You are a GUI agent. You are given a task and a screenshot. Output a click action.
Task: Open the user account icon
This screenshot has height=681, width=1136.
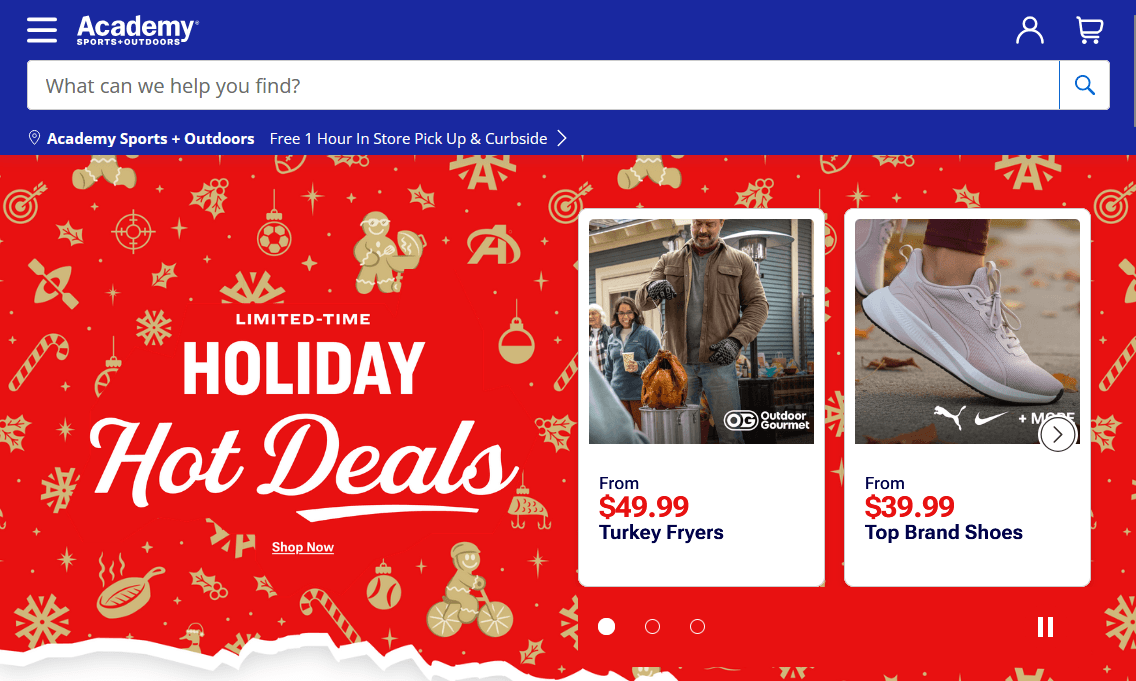click(1029, 30)
